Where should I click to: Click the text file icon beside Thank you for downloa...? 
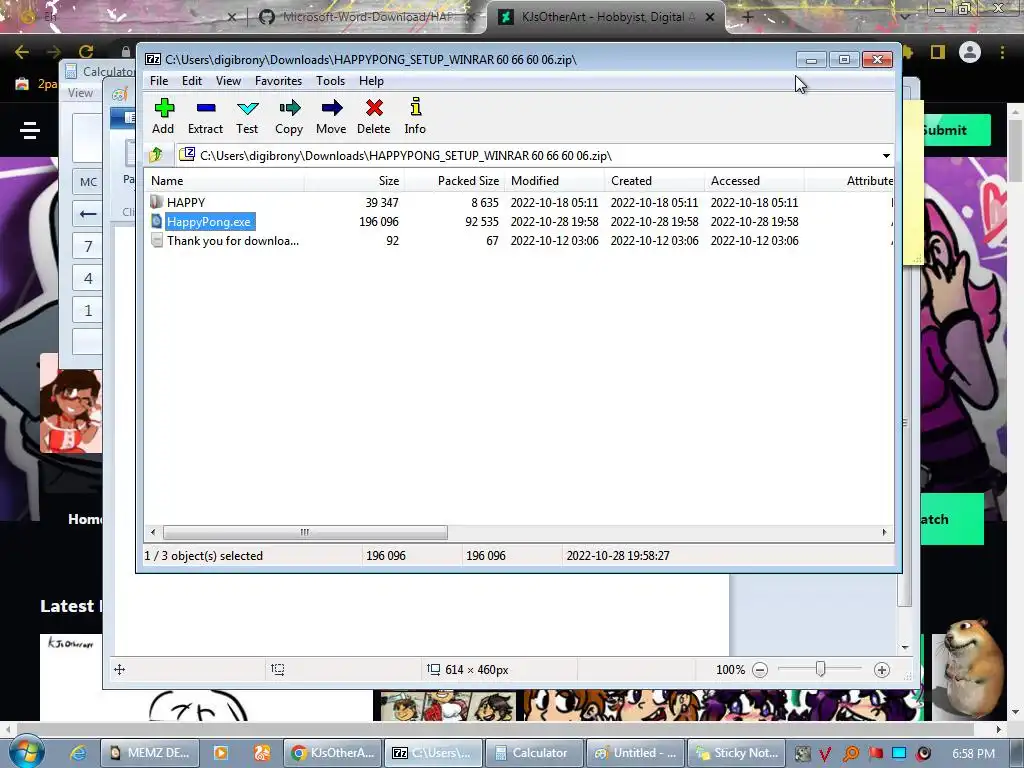(x=156, y=240)
